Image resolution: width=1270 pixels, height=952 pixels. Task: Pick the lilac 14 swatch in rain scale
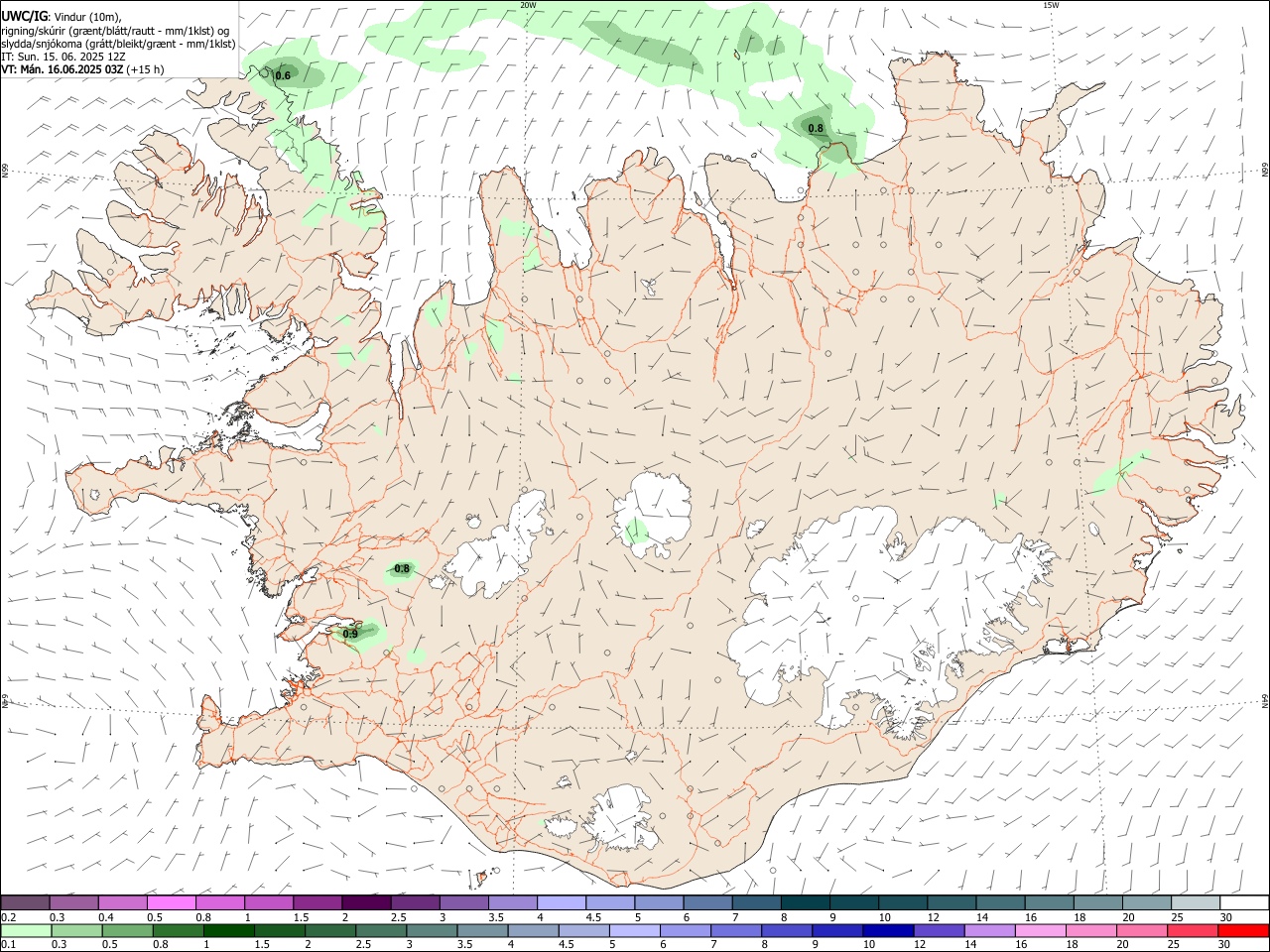click(989, 930)
